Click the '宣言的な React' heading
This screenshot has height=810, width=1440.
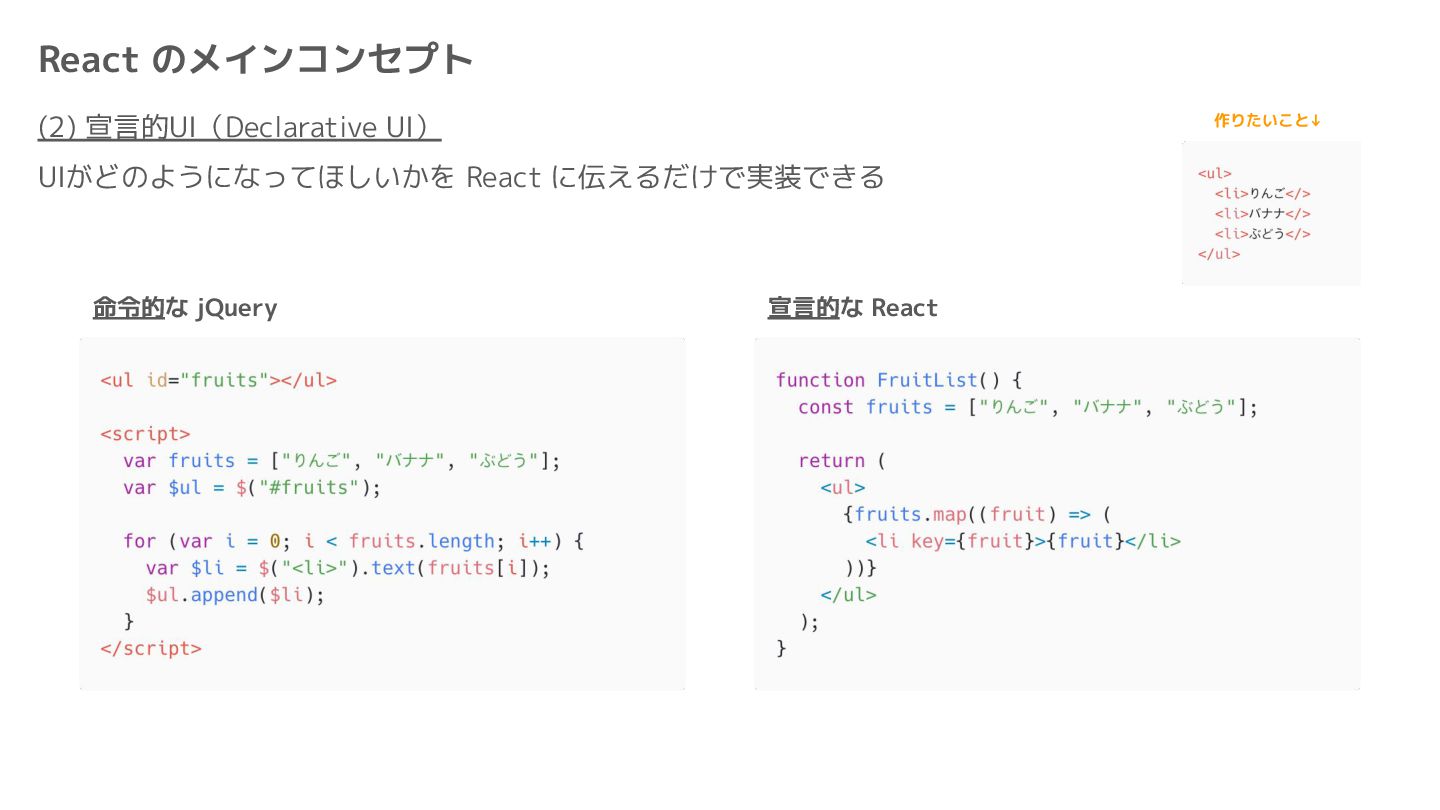[853, 308]
